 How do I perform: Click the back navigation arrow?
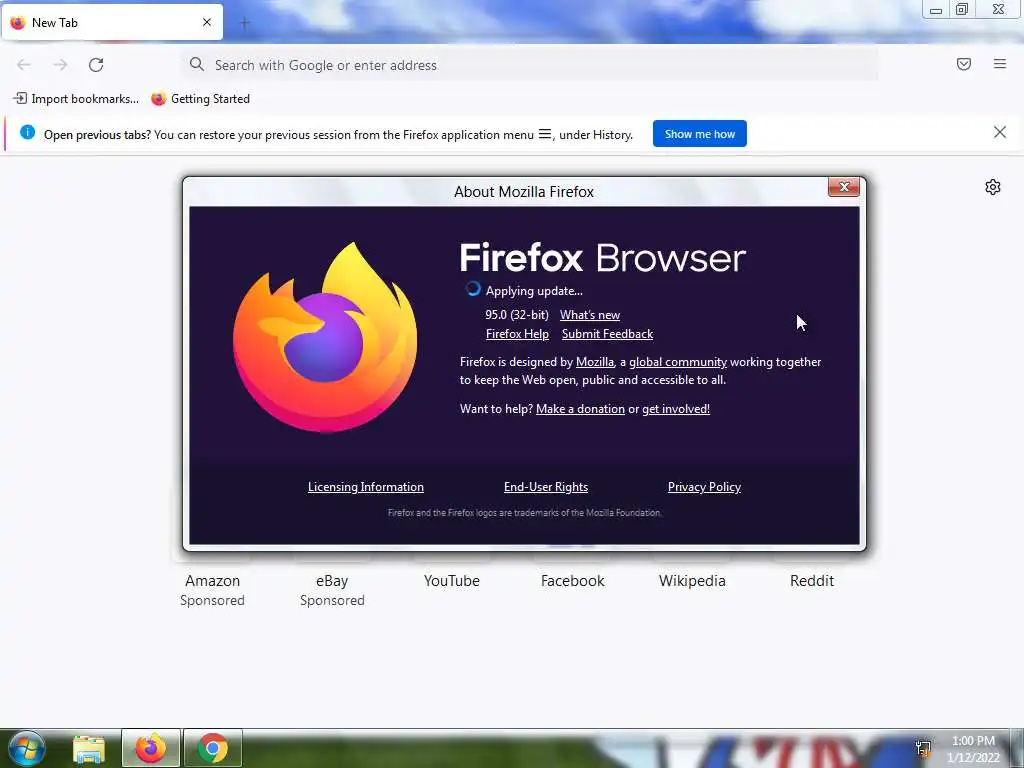pos(24,65)
